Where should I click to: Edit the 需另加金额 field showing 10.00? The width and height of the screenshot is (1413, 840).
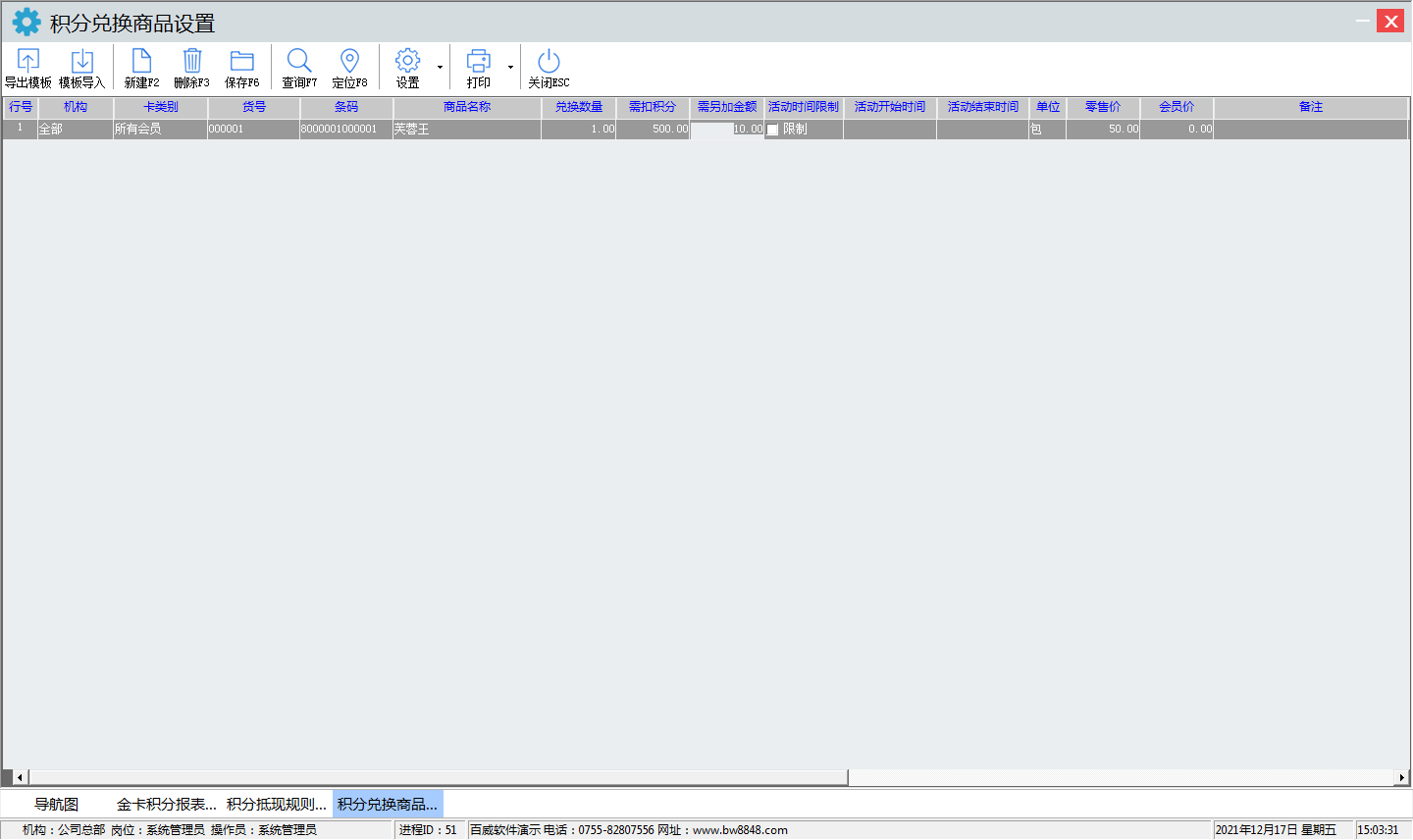[727, 130]
